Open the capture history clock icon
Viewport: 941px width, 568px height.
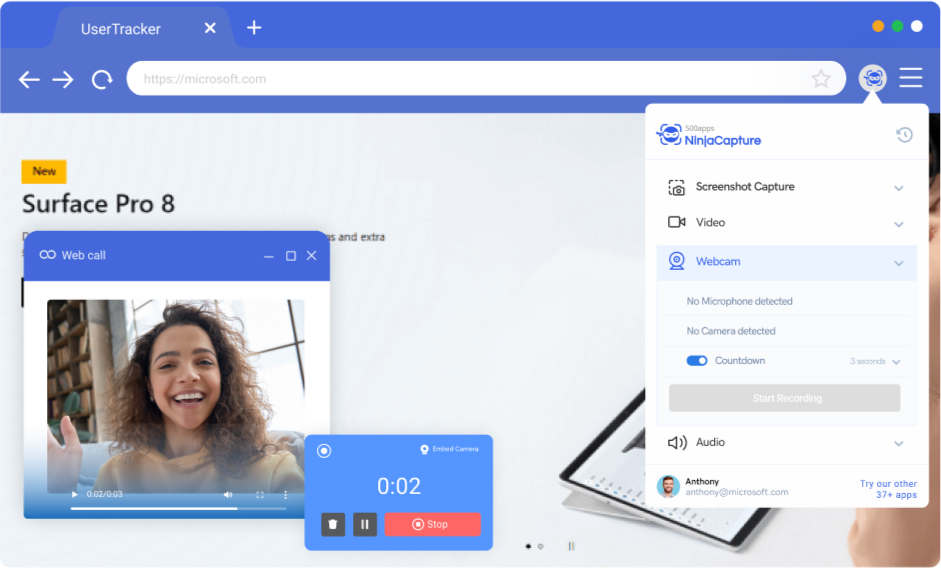904,135
